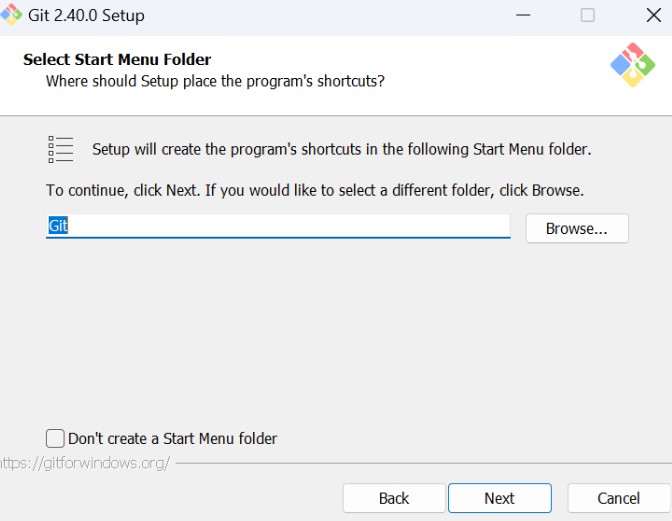672x521 pixels.
Task: Click the maximize window button
Action: (x=588, y=15)
